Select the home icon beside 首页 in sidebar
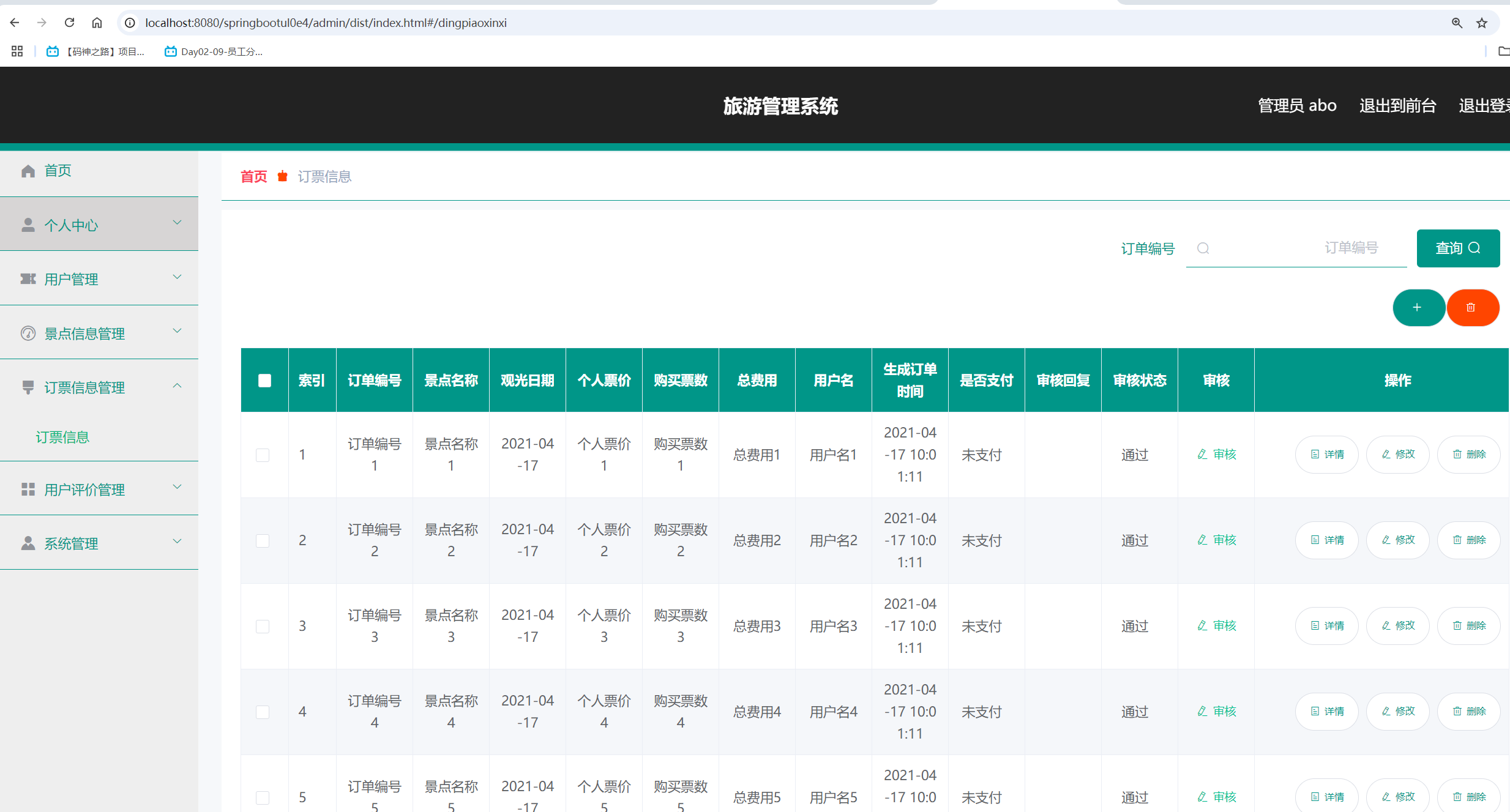Screen dimensions: 1510x812 click(28, 171)
